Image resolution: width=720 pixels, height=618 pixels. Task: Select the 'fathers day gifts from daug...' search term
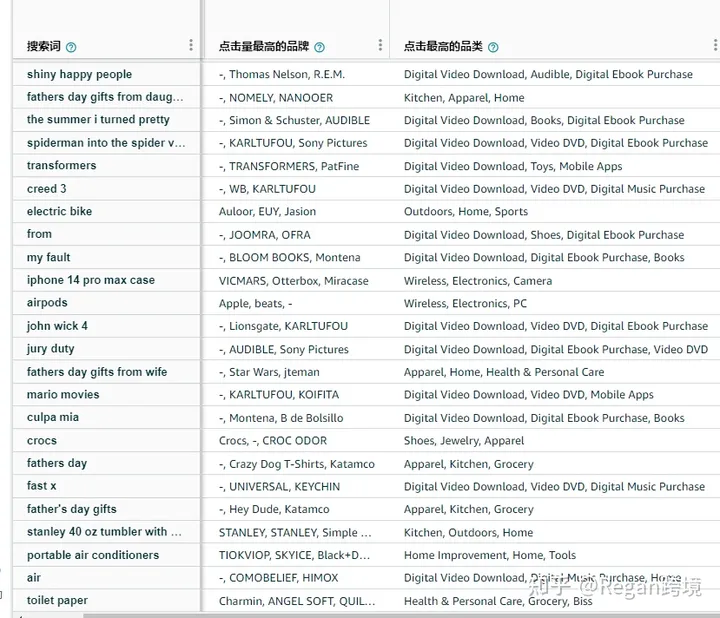[x=105, y=97]
